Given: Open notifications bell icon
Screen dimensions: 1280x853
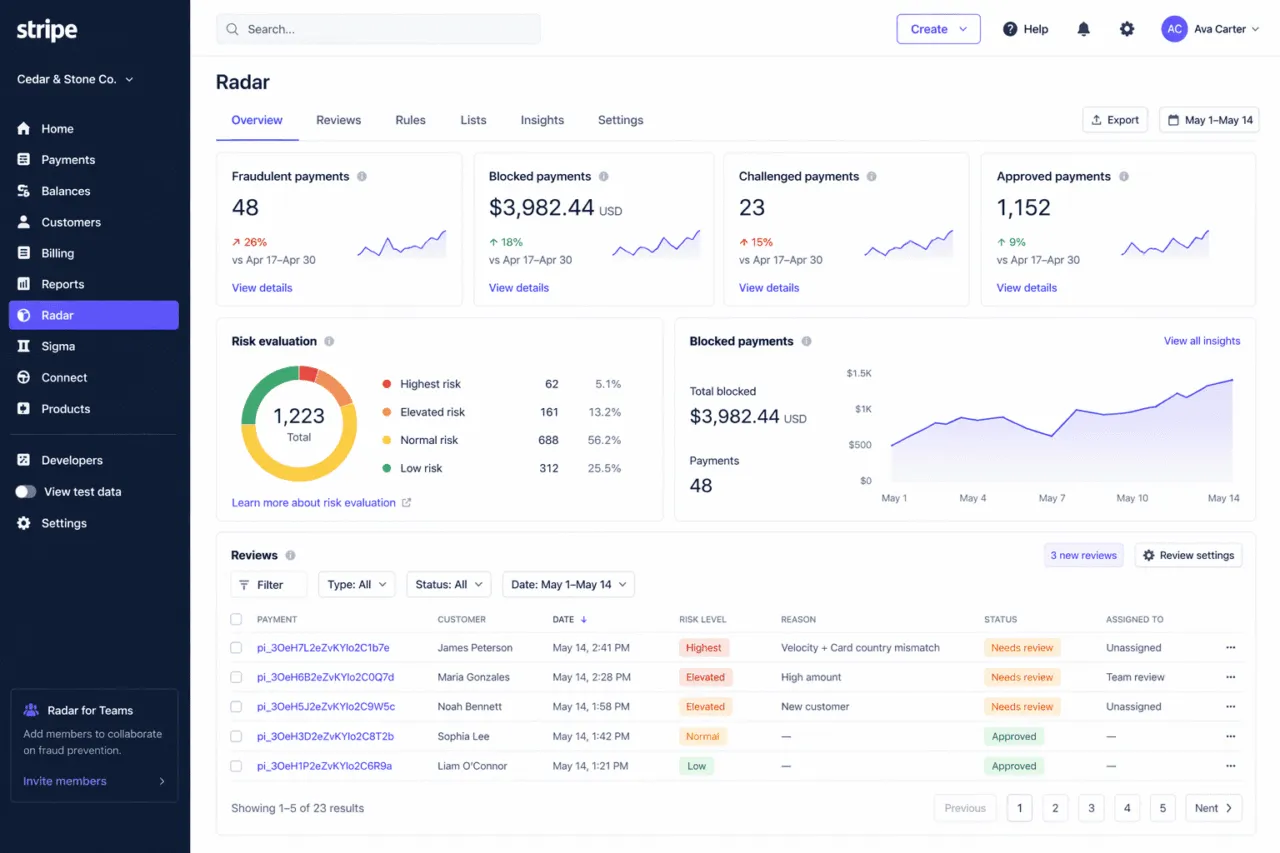Looking at the screenshot, I should 1083,29.
